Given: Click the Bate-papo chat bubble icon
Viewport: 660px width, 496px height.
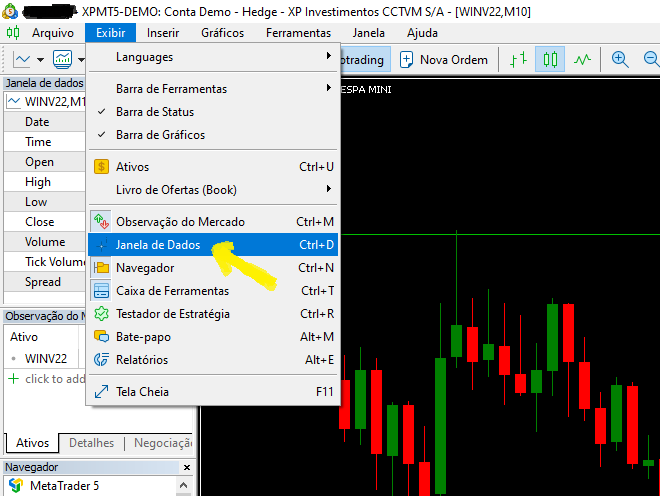Looking at the screenshot, I should (101, 337).
